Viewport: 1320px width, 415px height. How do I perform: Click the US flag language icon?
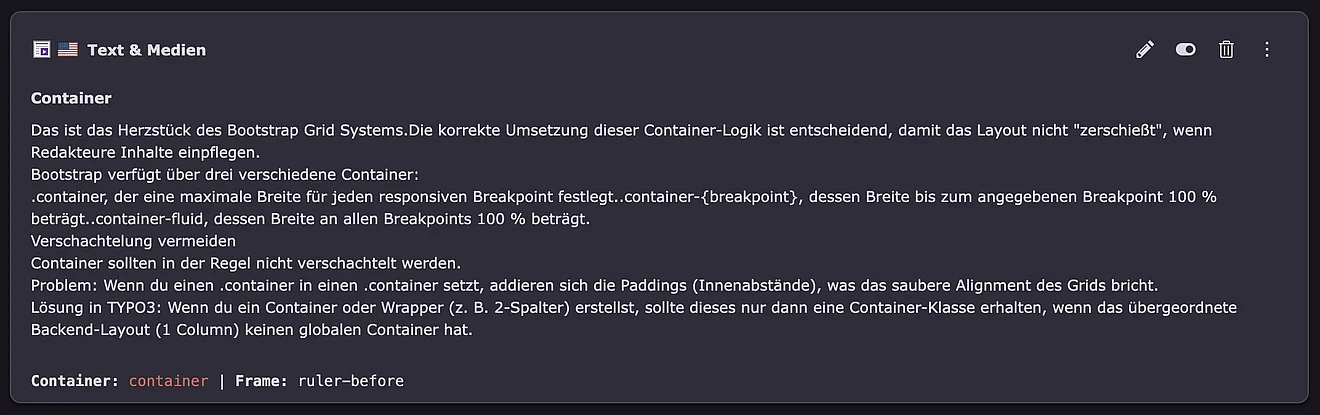(67, 49)
